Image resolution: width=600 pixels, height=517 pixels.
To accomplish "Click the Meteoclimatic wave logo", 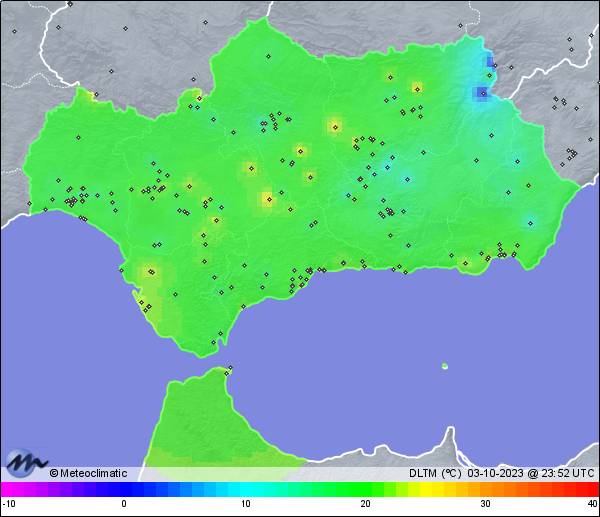I will (x=26, y=463).
